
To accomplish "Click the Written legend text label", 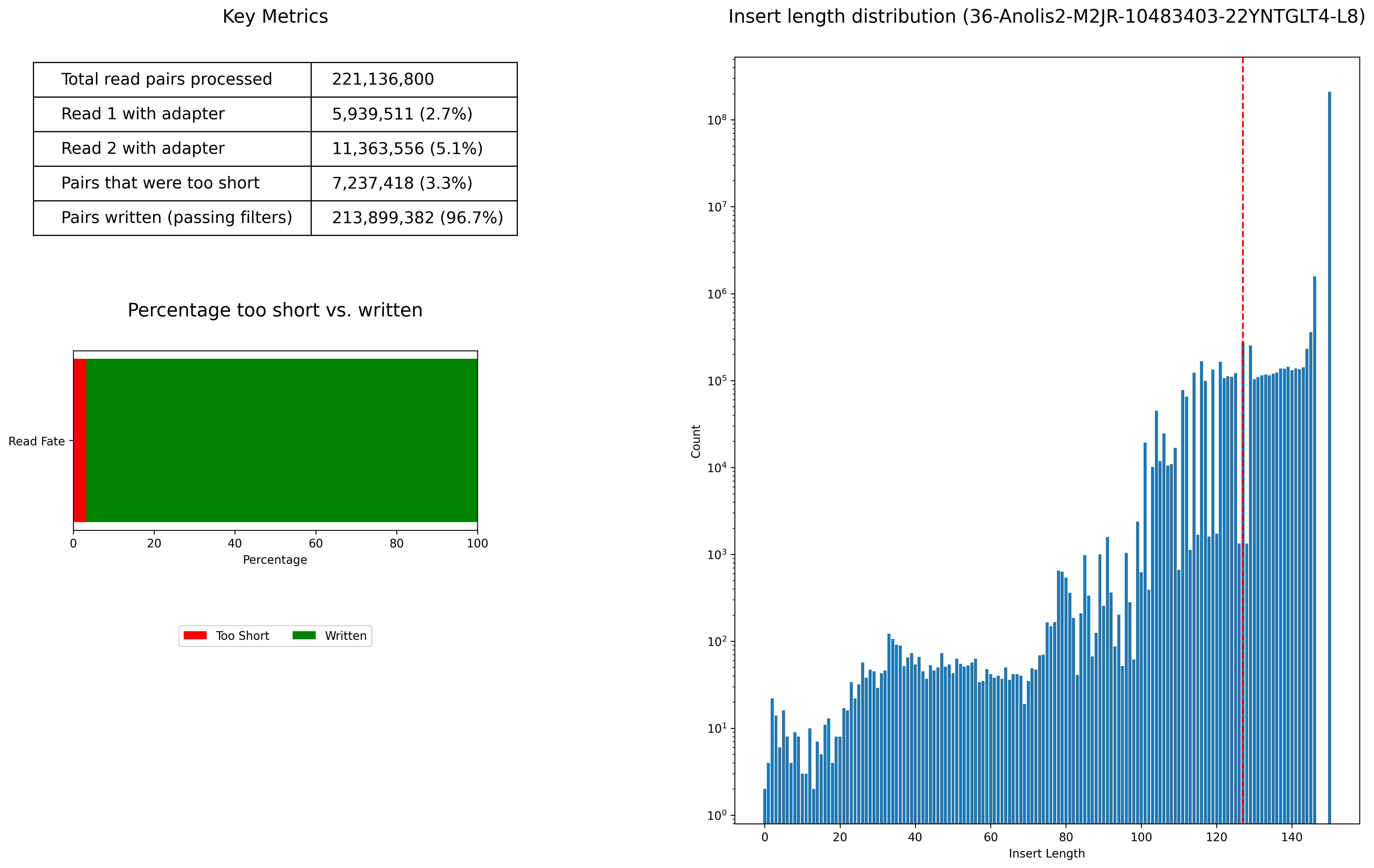I will click(345, 636).
